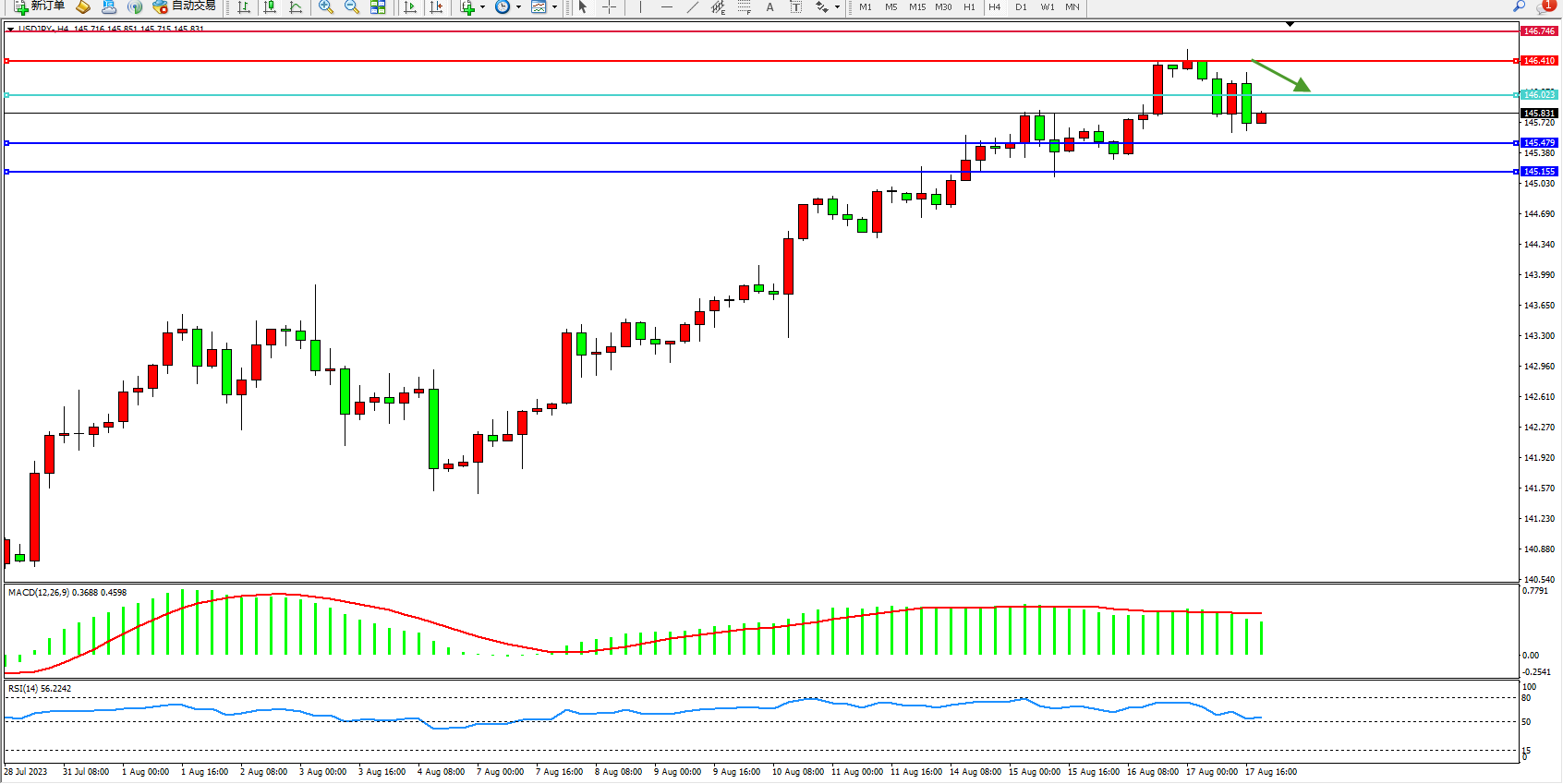Expand the chart templates dropdown arrow
This screenshot has height=784, width=1563.
click(x=554, y=6)
